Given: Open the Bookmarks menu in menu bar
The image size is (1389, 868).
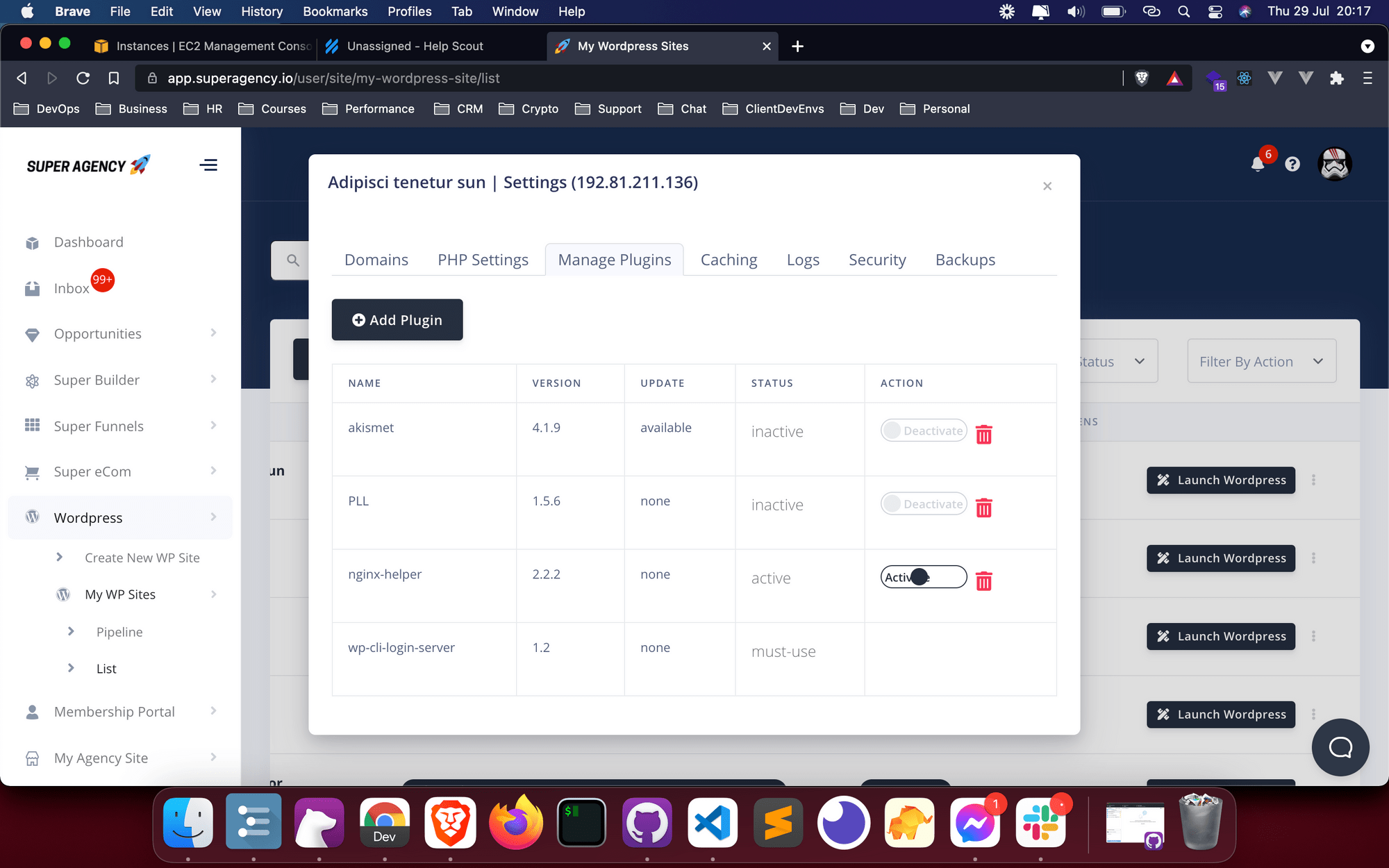Looking at the screenshot, I should pos(335,11).
